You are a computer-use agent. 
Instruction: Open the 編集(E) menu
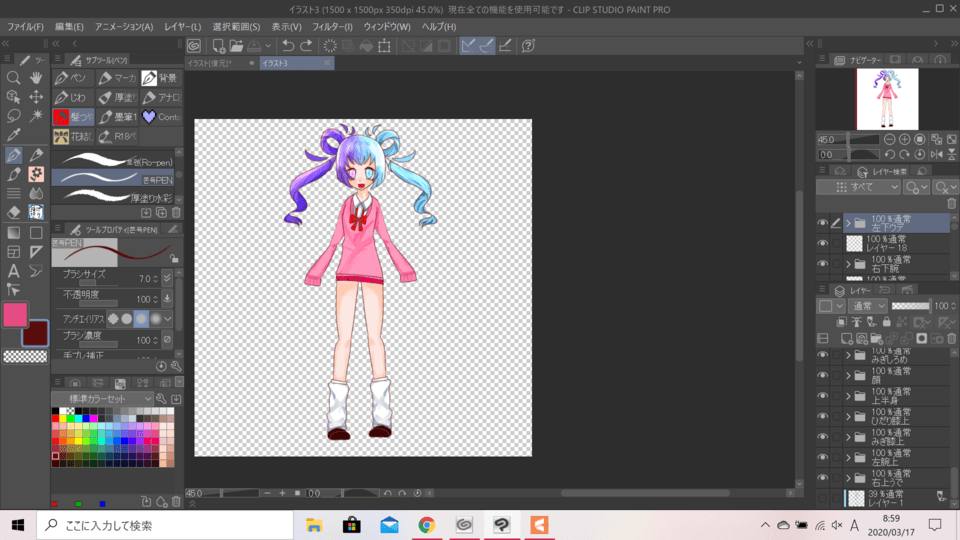point(69,27)
